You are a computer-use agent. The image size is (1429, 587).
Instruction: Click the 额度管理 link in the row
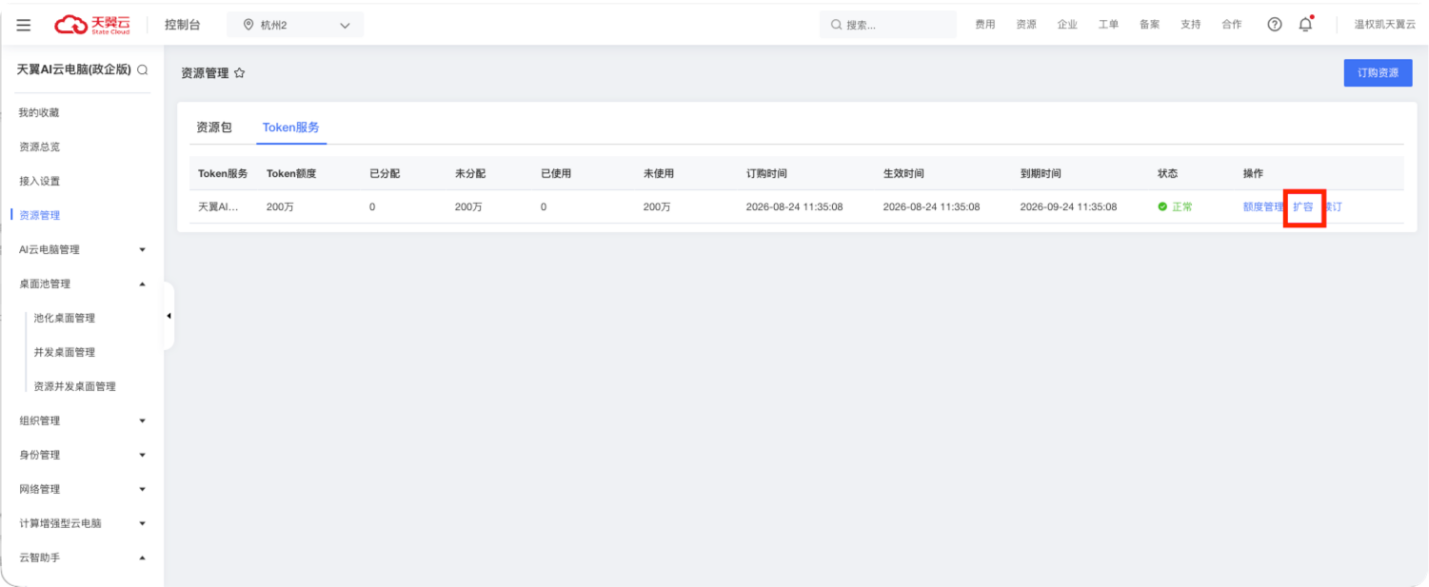[1262, 207]
